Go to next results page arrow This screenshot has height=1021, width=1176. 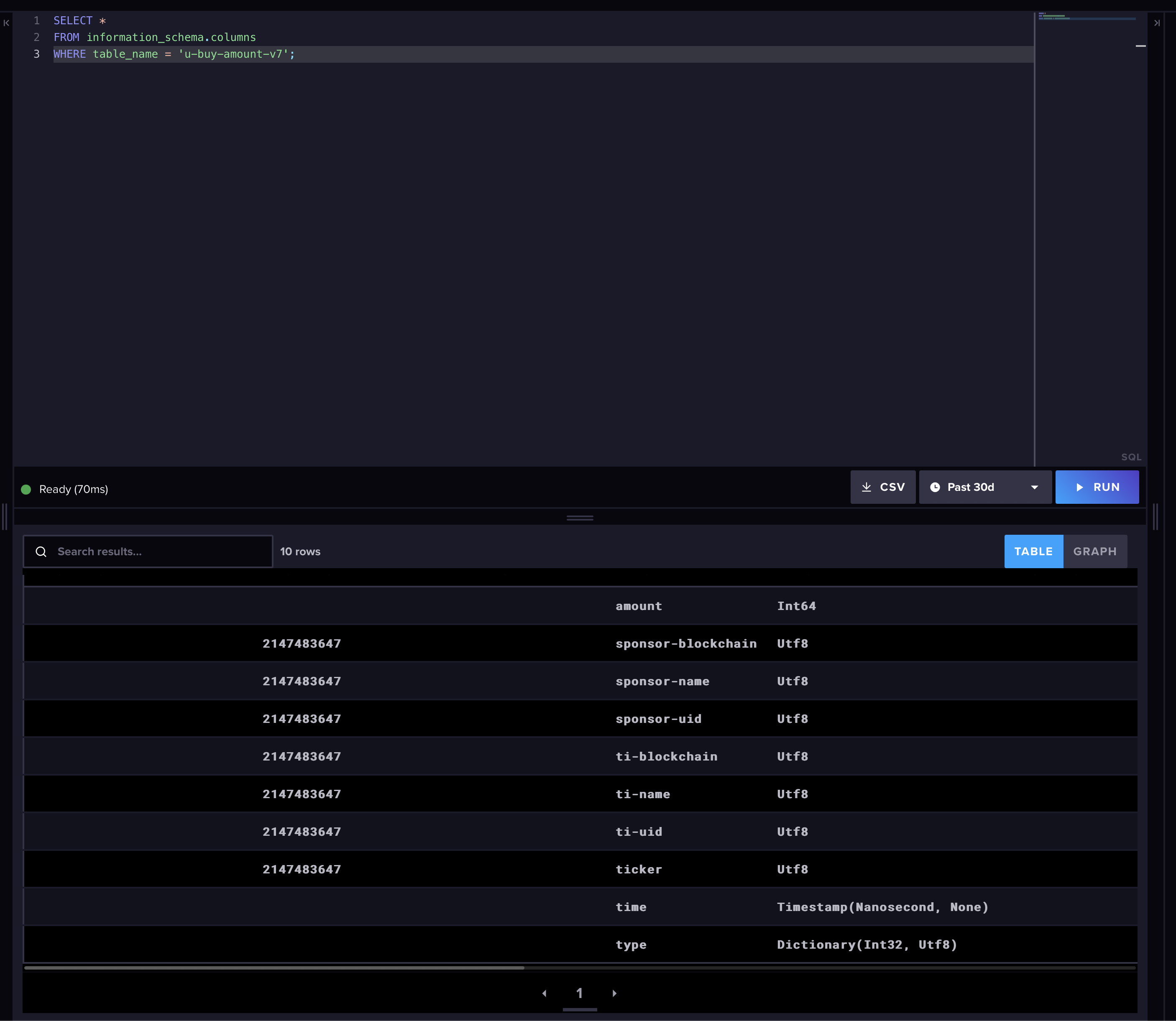click(x=614, y=993)
